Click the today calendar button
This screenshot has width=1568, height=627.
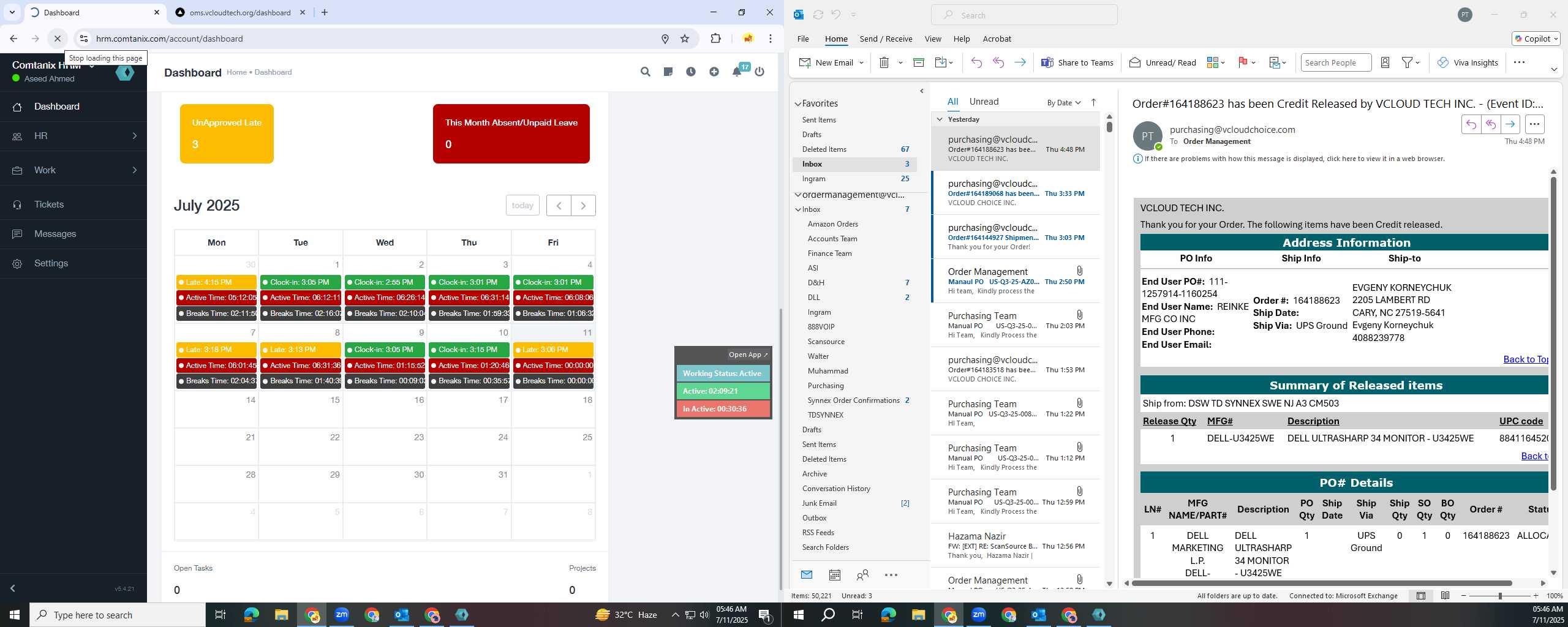(522, 205)
